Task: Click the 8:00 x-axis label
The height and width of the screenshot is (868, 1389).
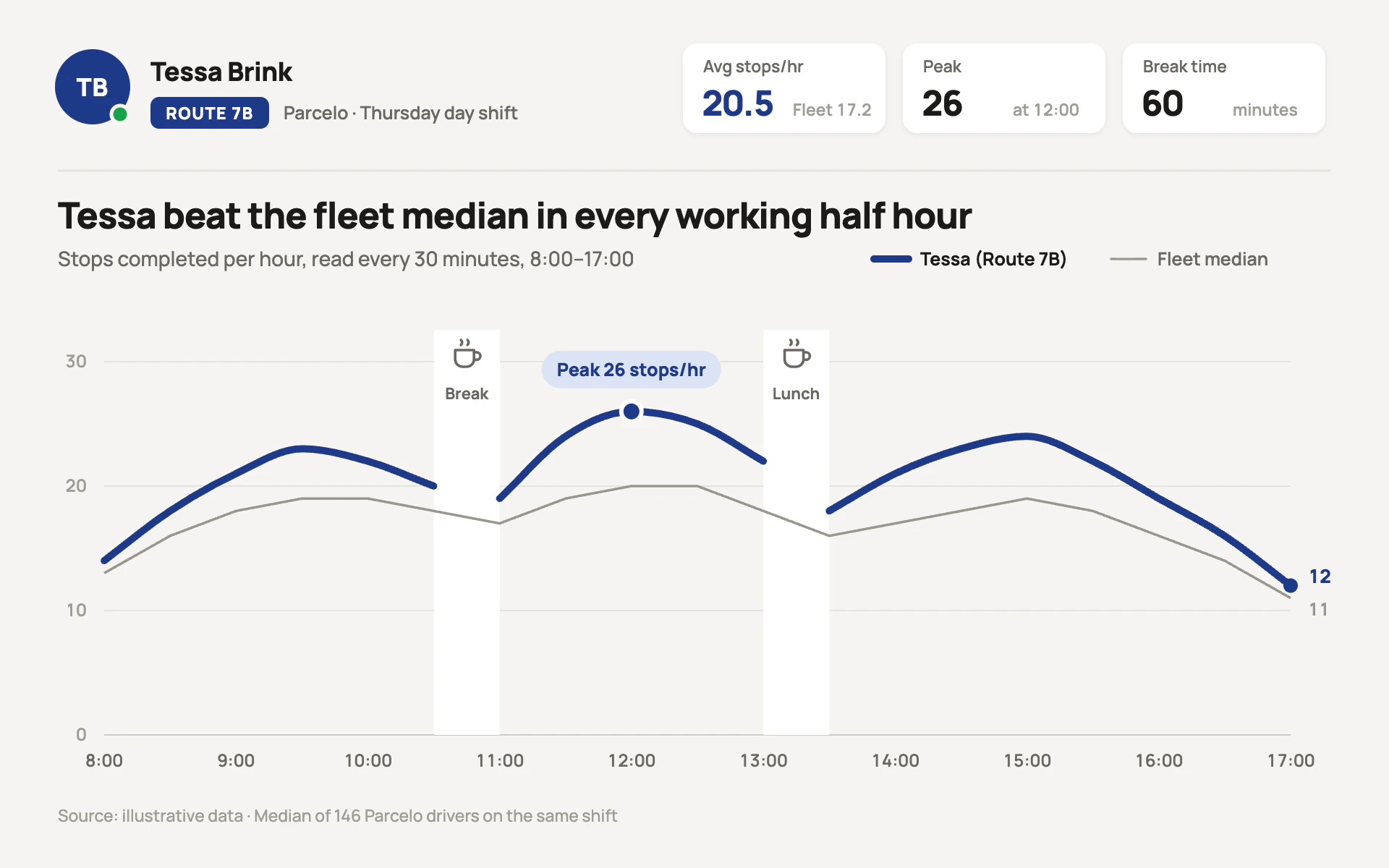Action: pos(104,760)
